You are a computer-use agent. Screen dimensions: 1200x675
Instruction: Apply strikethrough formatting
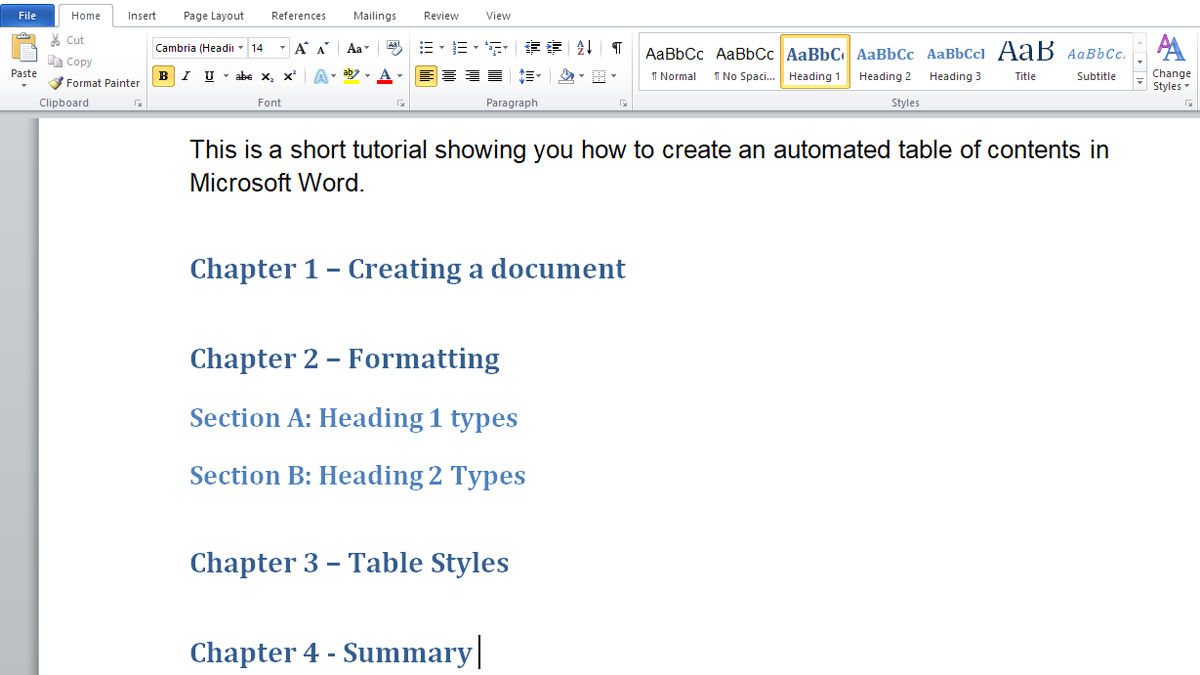click(x=244, y=76)
